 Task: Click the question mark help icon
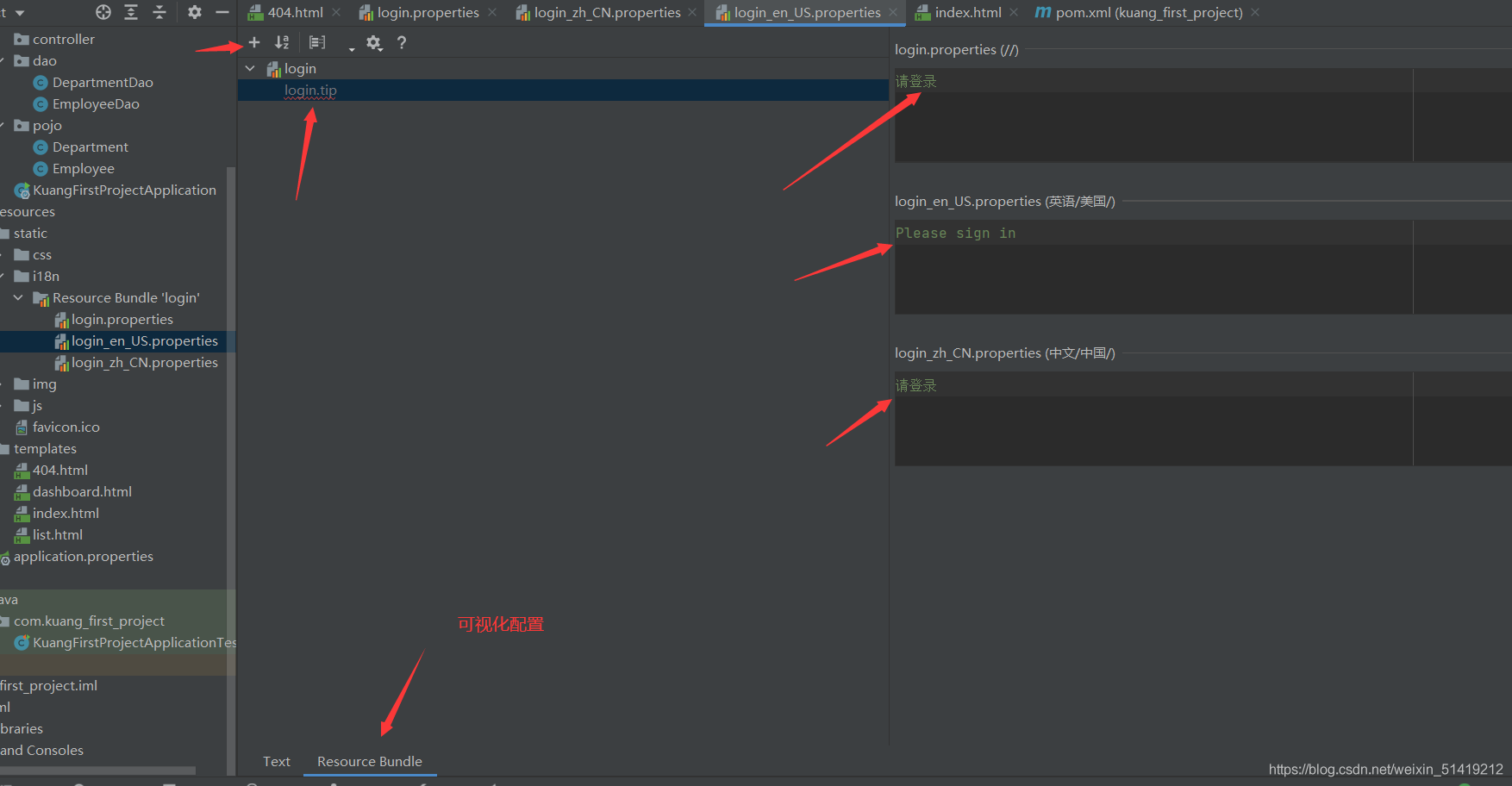(x=402, y=42)
